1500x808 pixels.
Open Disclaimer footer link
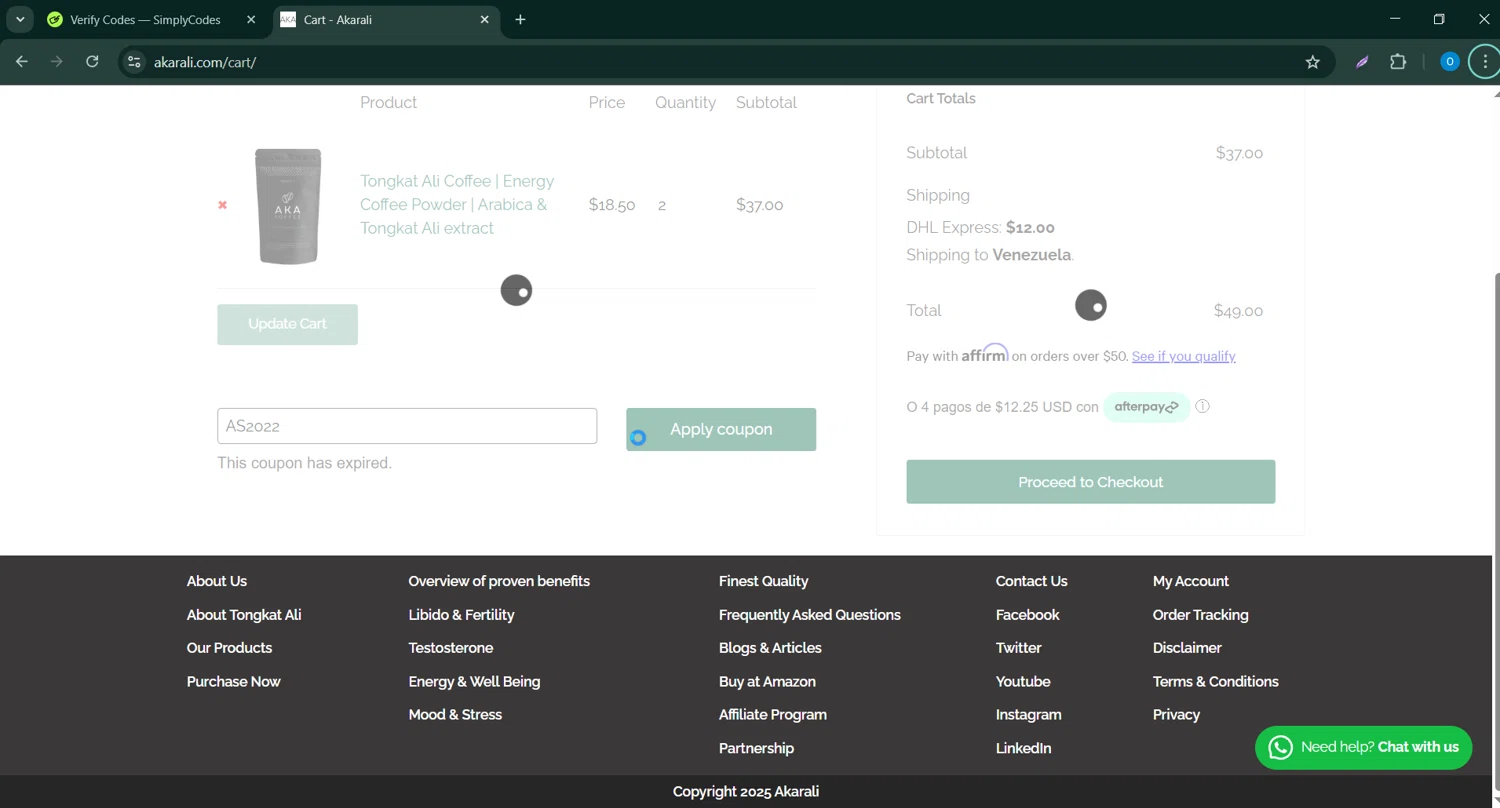1187,648
